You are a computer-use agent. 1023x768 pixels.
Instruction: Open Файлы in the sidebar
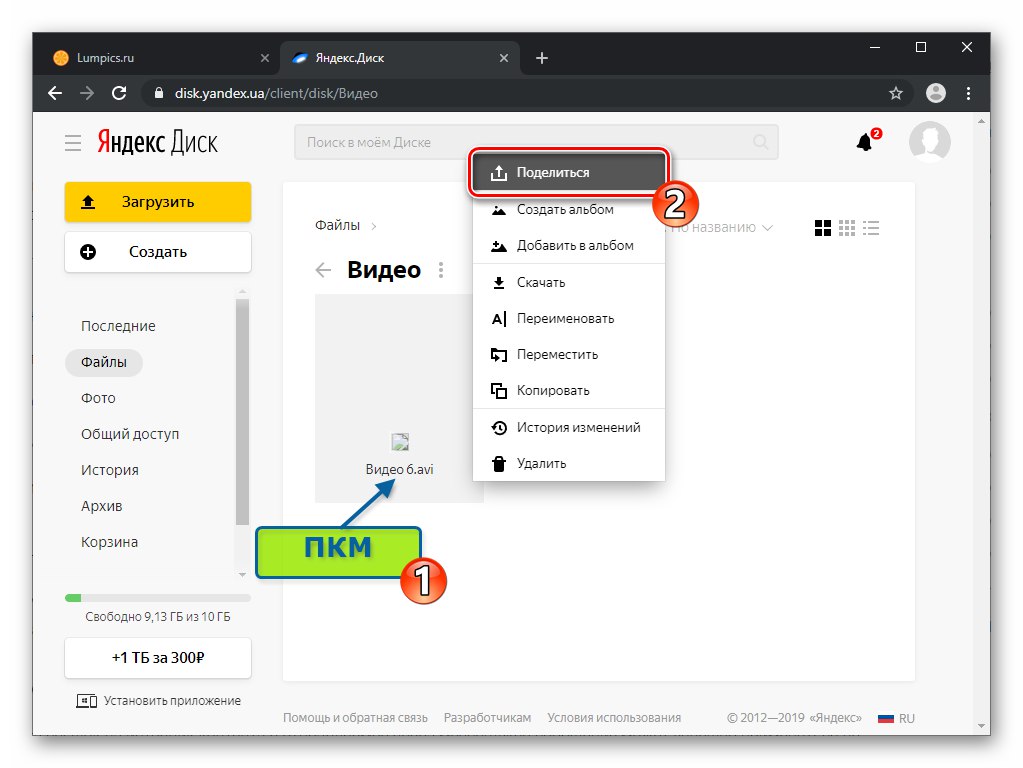(x=104, y=362)
